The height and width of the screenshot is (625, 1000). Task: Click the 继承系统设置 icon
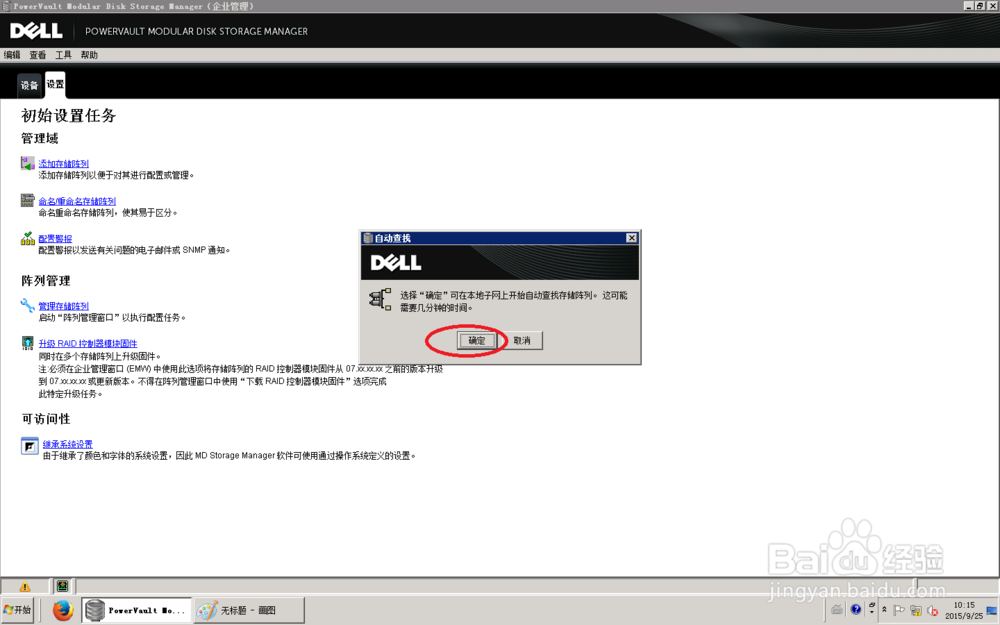pos(29,446)
